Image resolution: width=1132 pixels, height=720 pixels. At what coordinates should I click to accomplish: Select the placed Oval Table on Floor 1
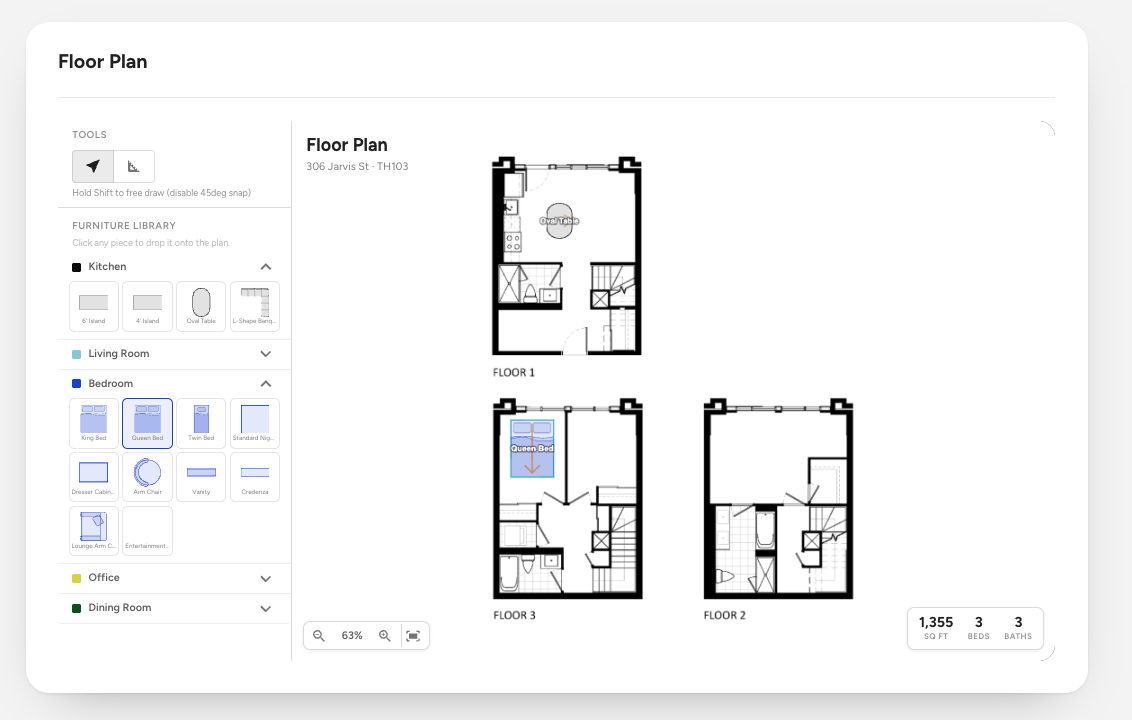560,221
